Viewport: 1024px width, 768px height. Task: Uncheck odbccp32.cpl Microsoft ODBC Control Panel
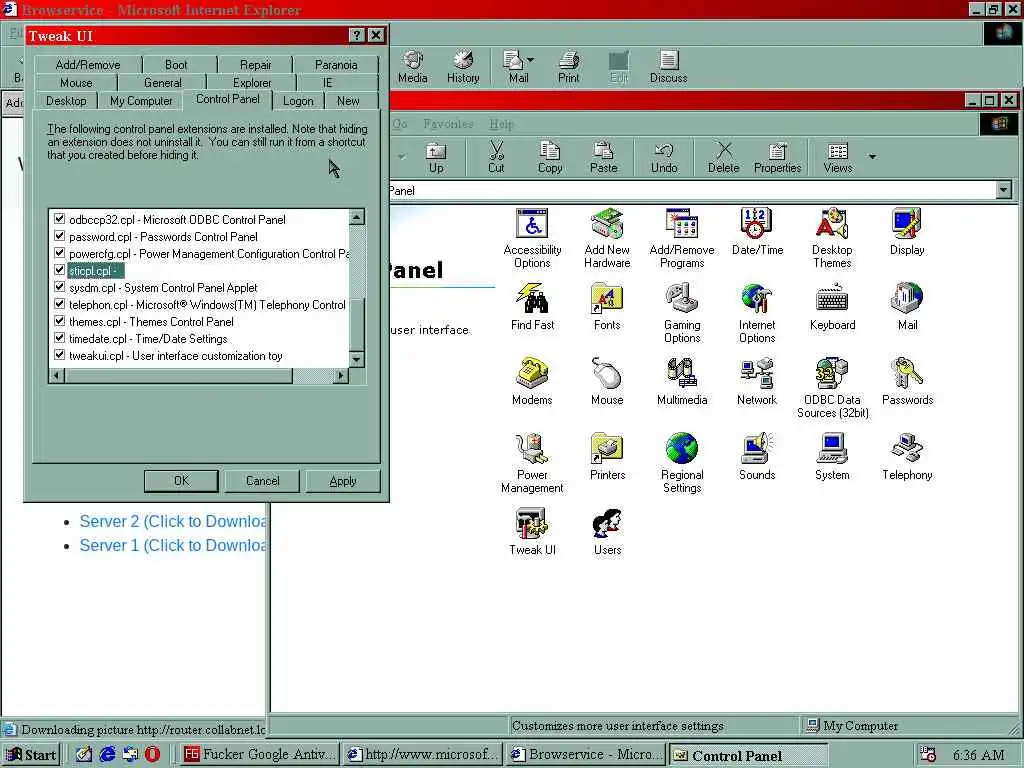coord(59,219)
